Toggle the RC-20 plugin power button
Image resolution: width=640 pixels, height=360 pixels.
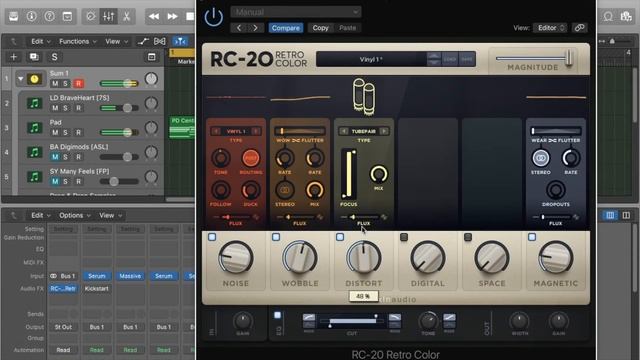(213, 18)
